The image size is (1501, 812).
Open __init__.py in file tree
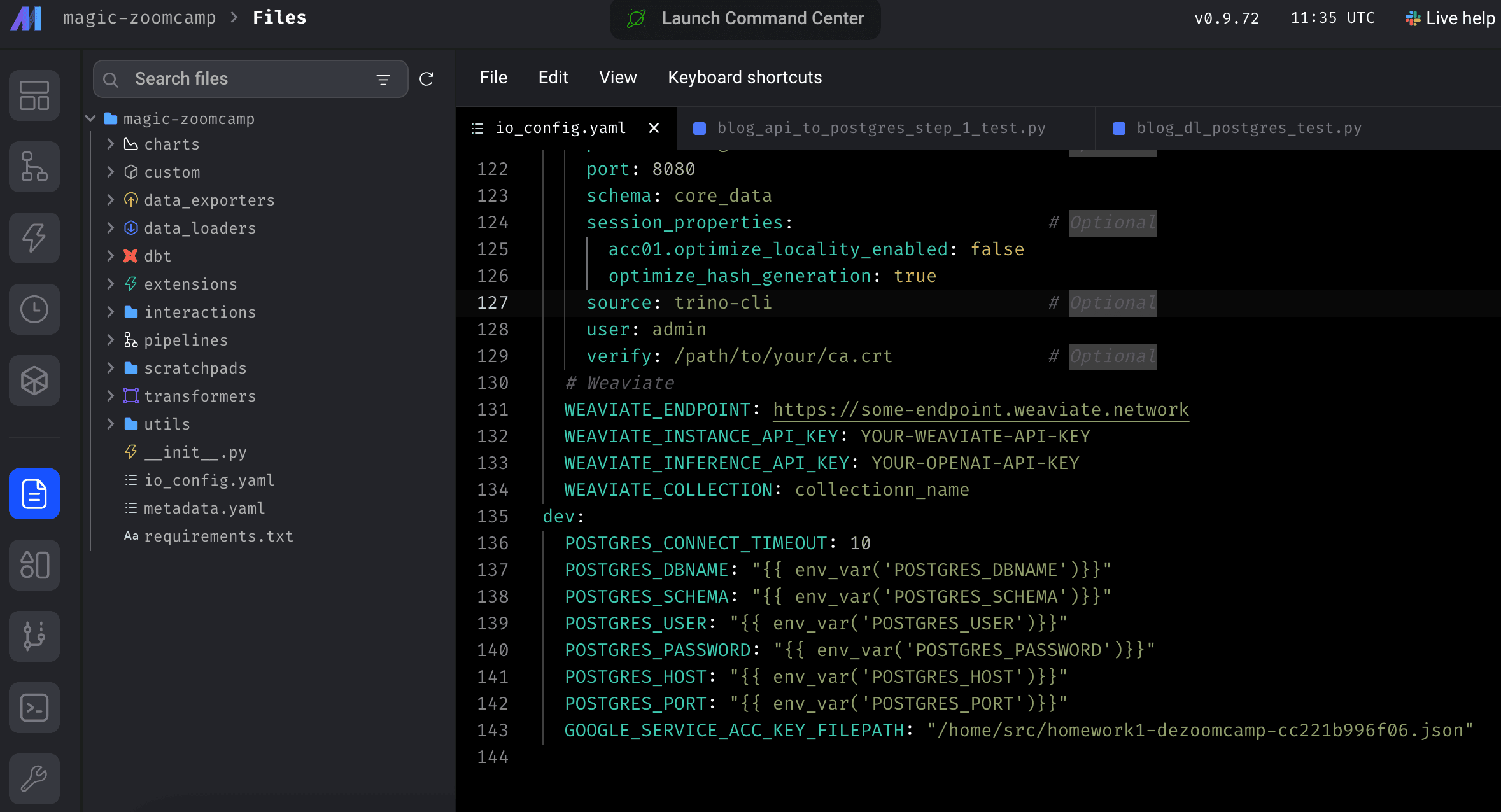(x=195, y=452)
